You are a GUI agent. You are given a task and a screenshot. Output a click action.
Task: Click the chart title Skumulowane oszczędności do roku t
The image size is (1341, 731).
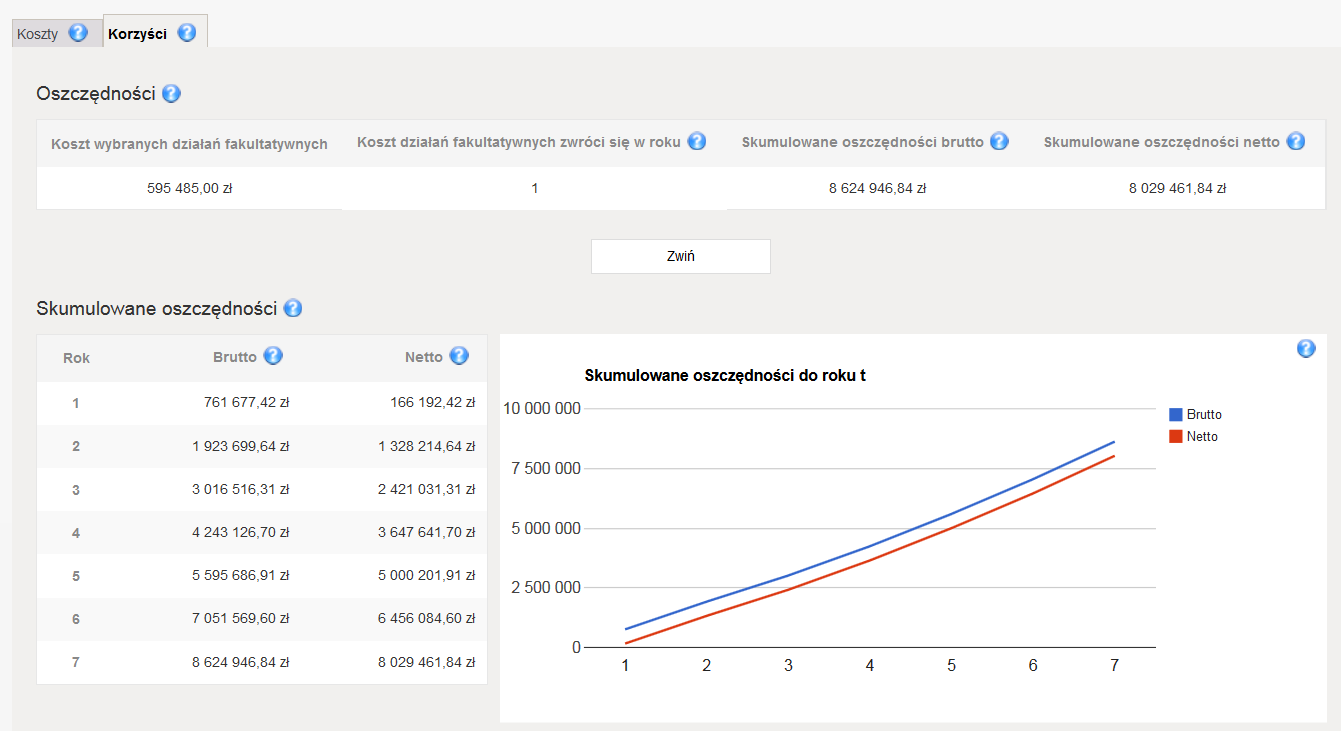725,376
